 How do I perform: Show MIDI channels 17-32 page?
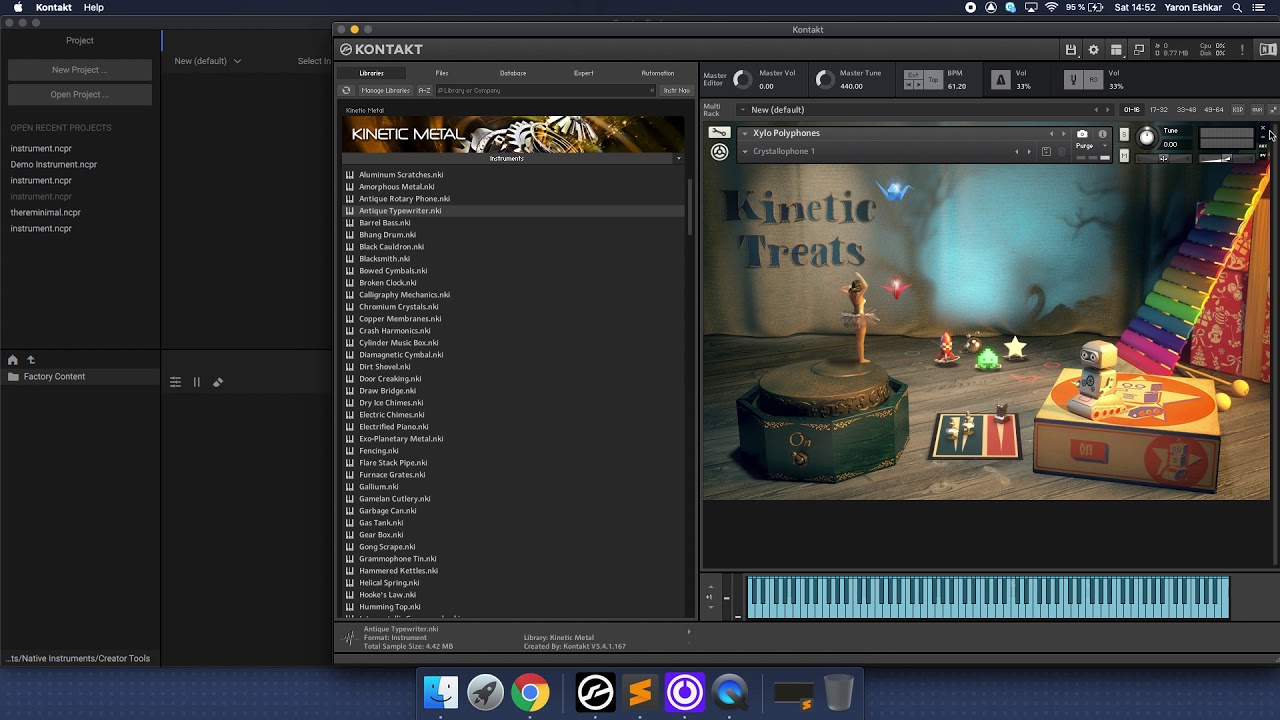(x=1159, y=110)
